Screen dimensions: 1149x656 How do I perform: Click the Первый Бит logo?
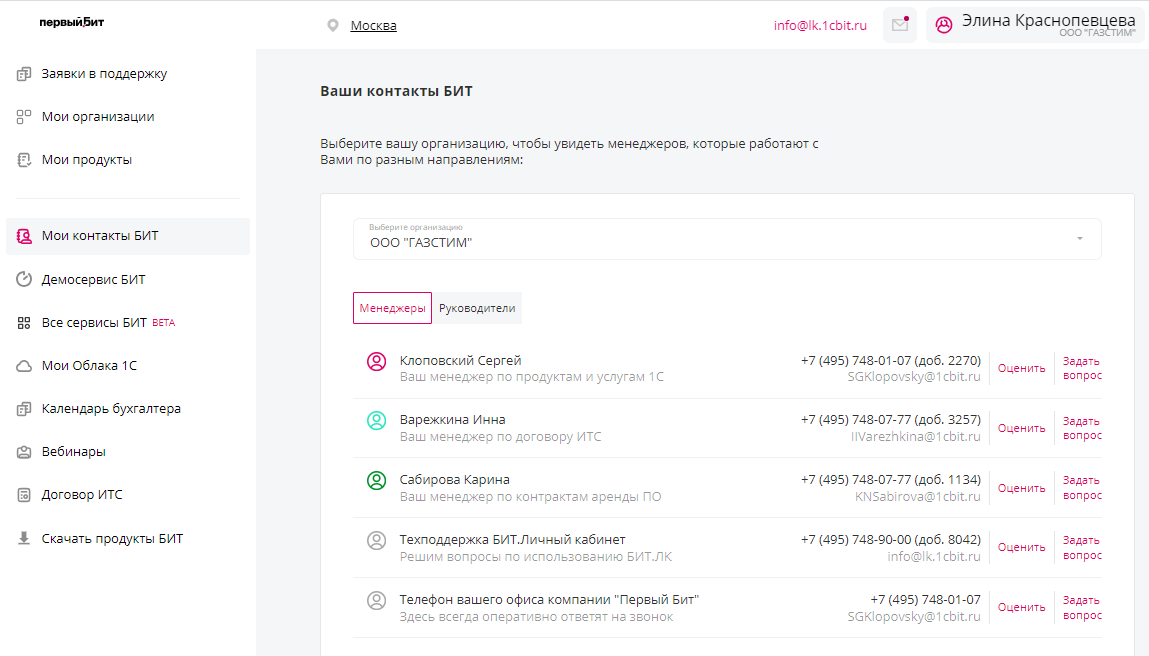[71, 22]
